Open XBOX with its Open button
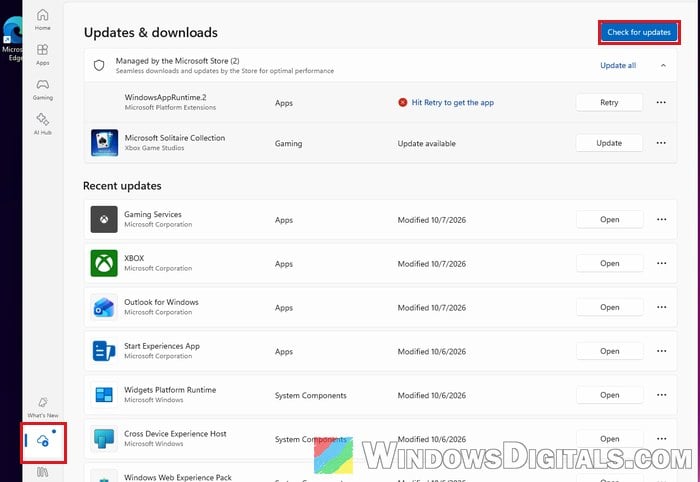This screenshot has height=482, width=700. click(609, 263)
